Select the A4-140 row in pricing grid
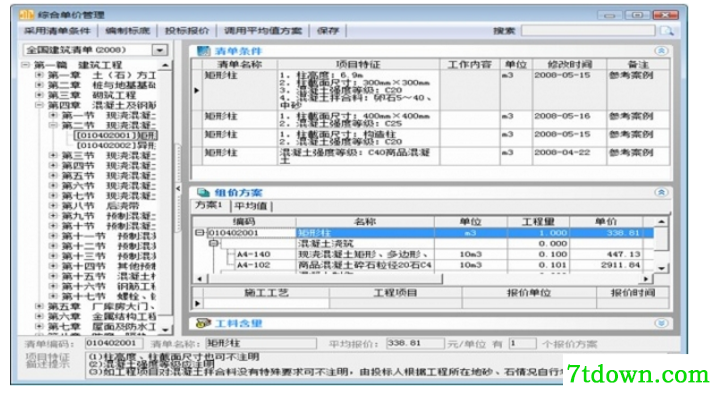This screenshot has height=393, width=713. (x=423, y=254)
